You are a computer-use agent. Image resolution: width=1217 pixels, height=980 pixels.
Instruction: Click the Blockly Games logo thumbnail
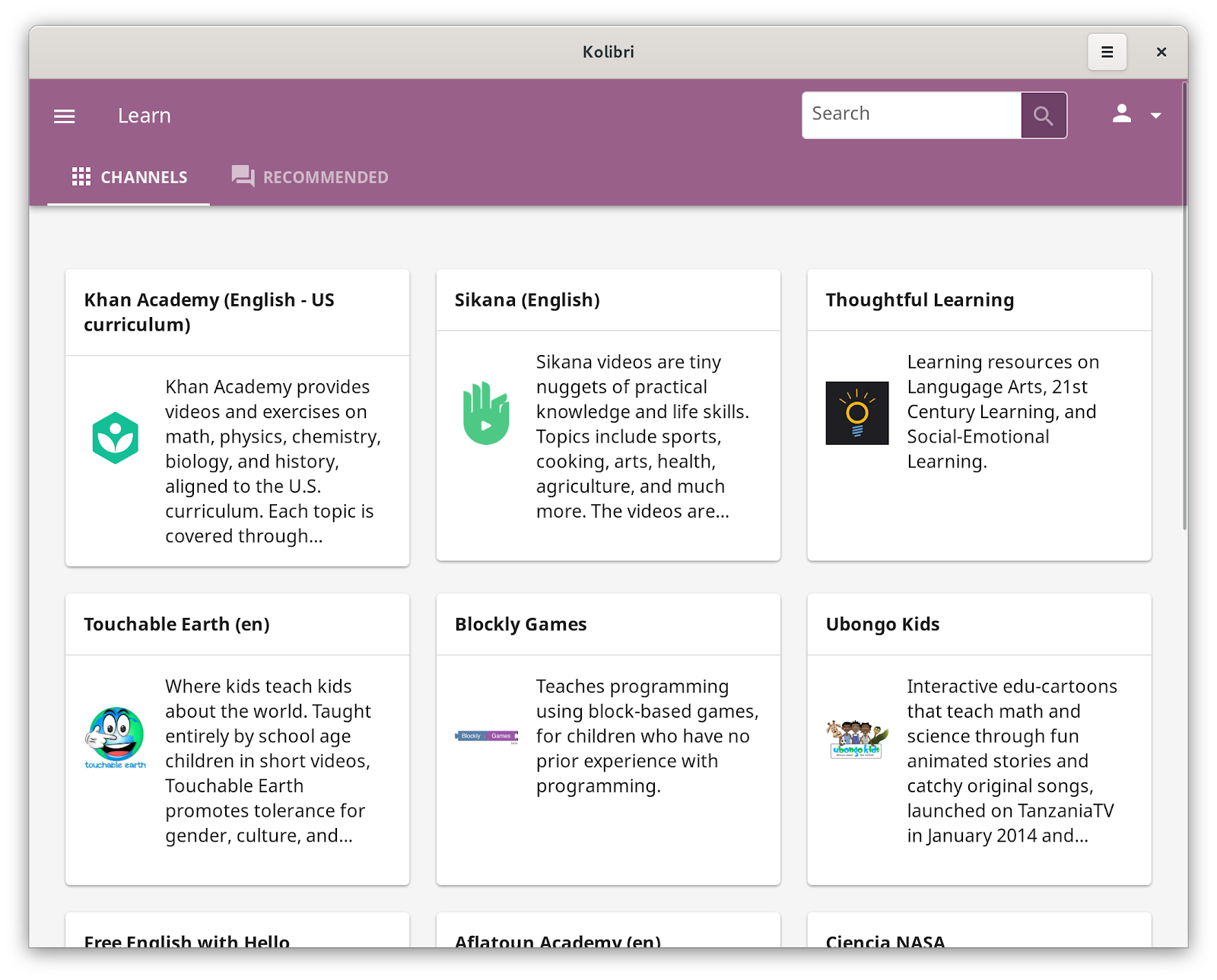click(487, 736)
